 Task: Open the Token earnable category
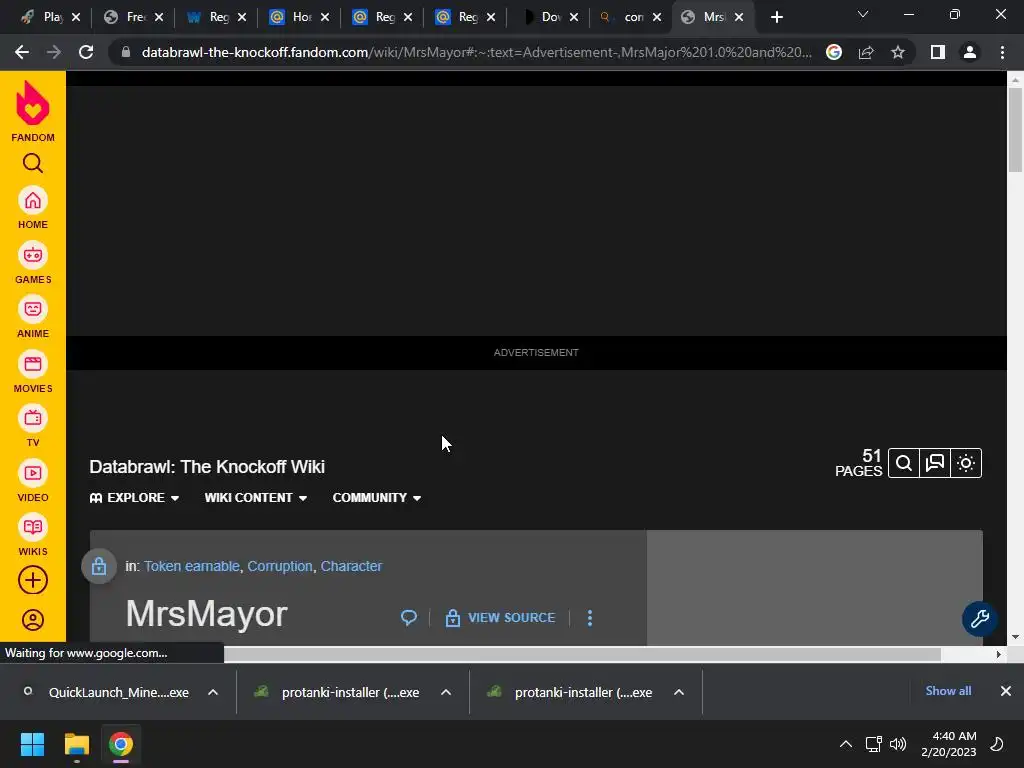192,566
